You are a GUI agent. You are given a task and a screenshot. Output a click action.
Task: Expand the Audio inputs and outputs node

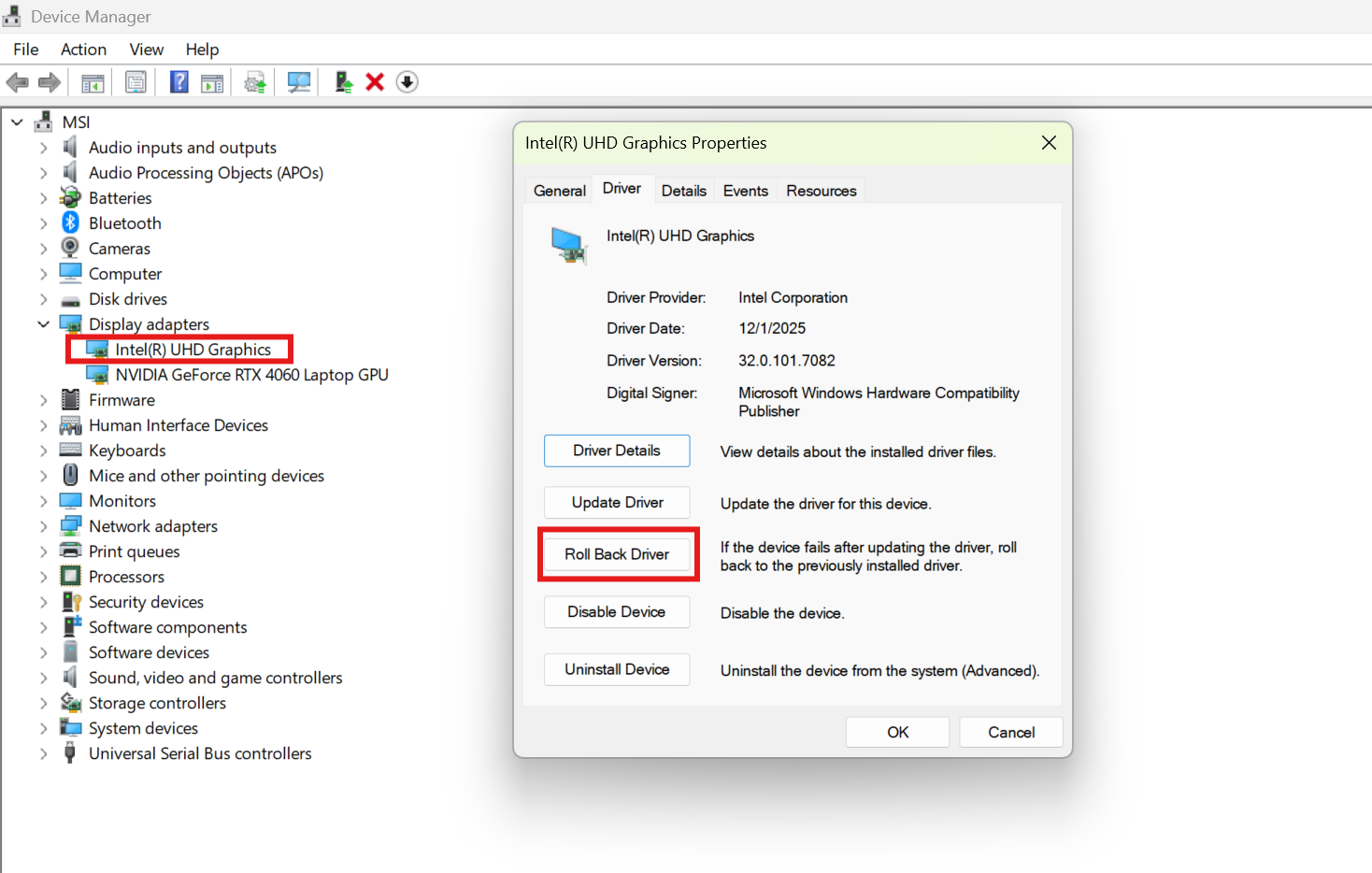[43, 148]
